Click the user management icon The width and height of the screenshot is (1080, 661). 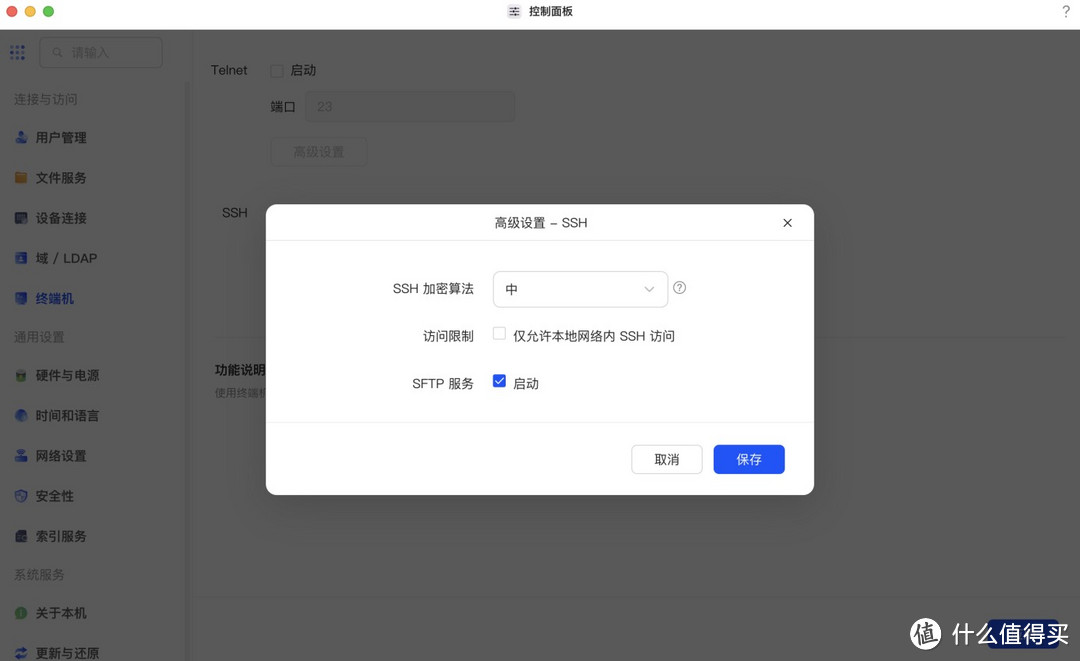pos(21,137)
